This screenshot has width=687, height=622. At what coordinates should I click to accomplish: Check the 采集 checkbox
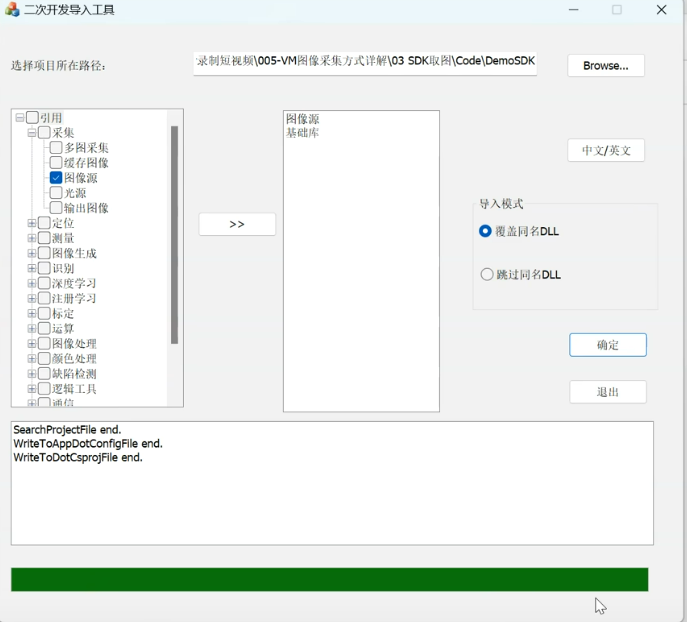coord(44,132)
